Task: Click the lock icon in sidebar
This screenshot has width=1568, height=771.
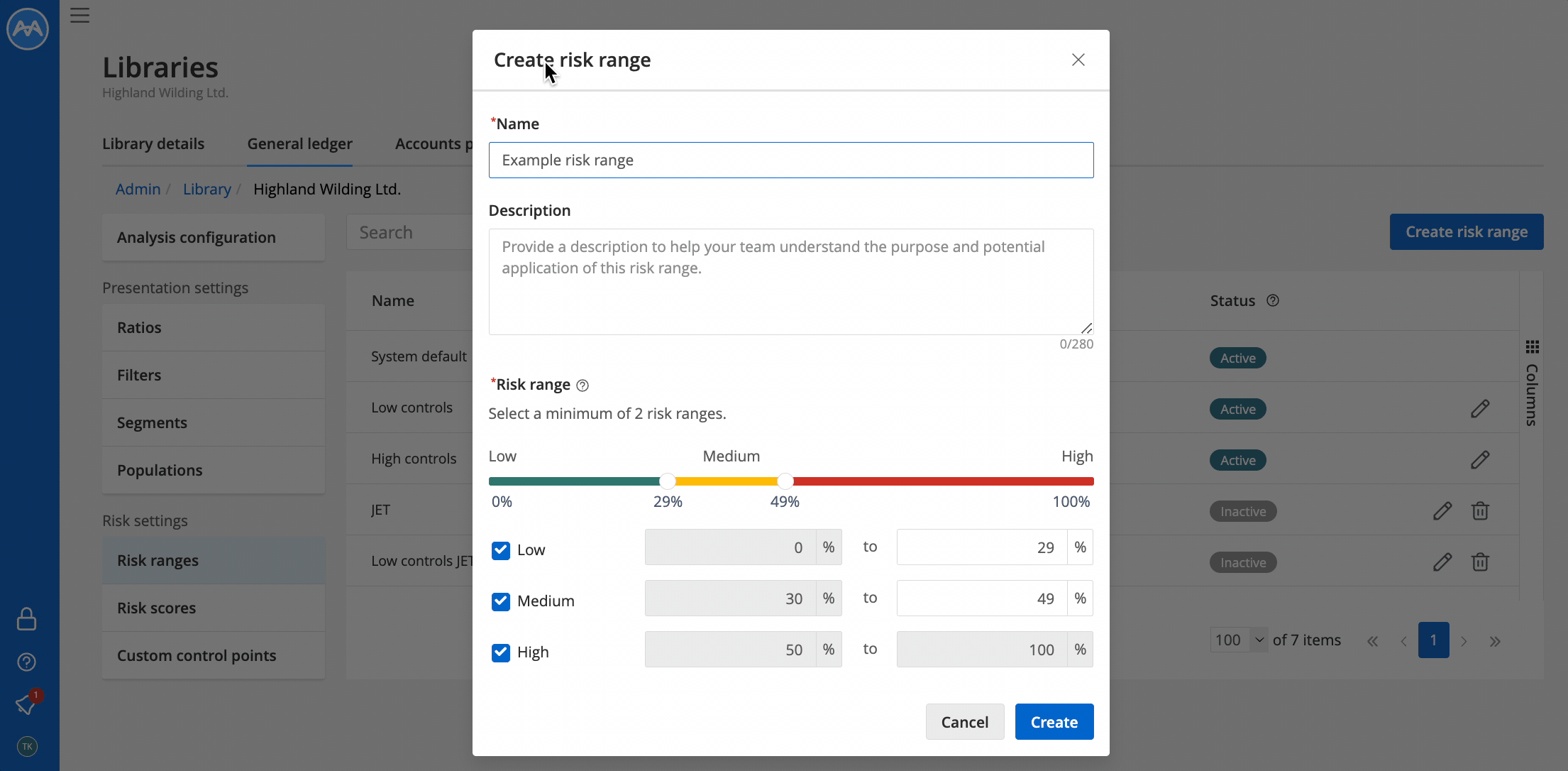Action: pyautogui.click(x=26, y=618)
